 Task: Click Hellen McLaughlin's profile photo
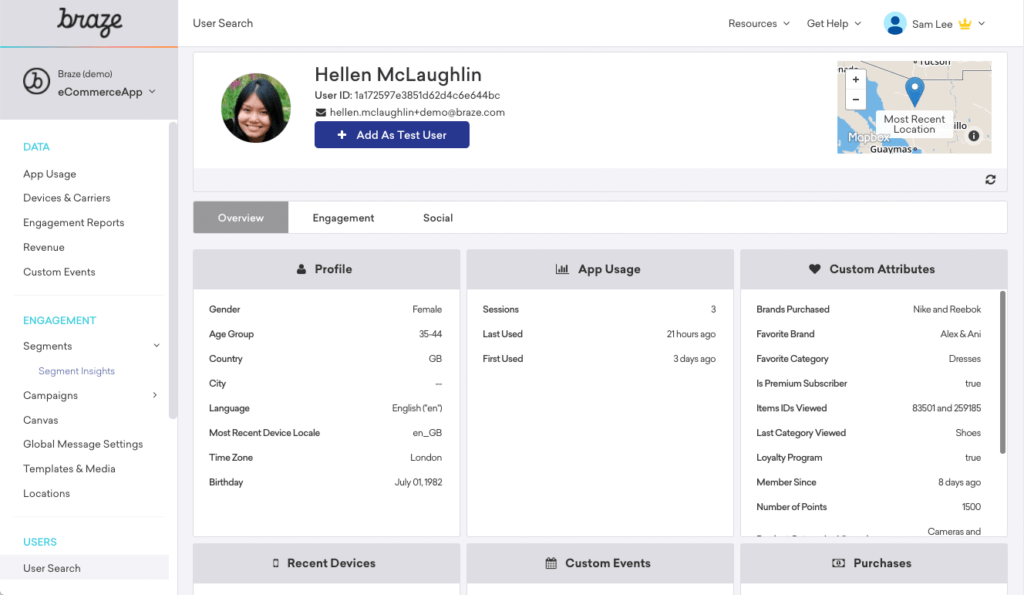[256, 108]
